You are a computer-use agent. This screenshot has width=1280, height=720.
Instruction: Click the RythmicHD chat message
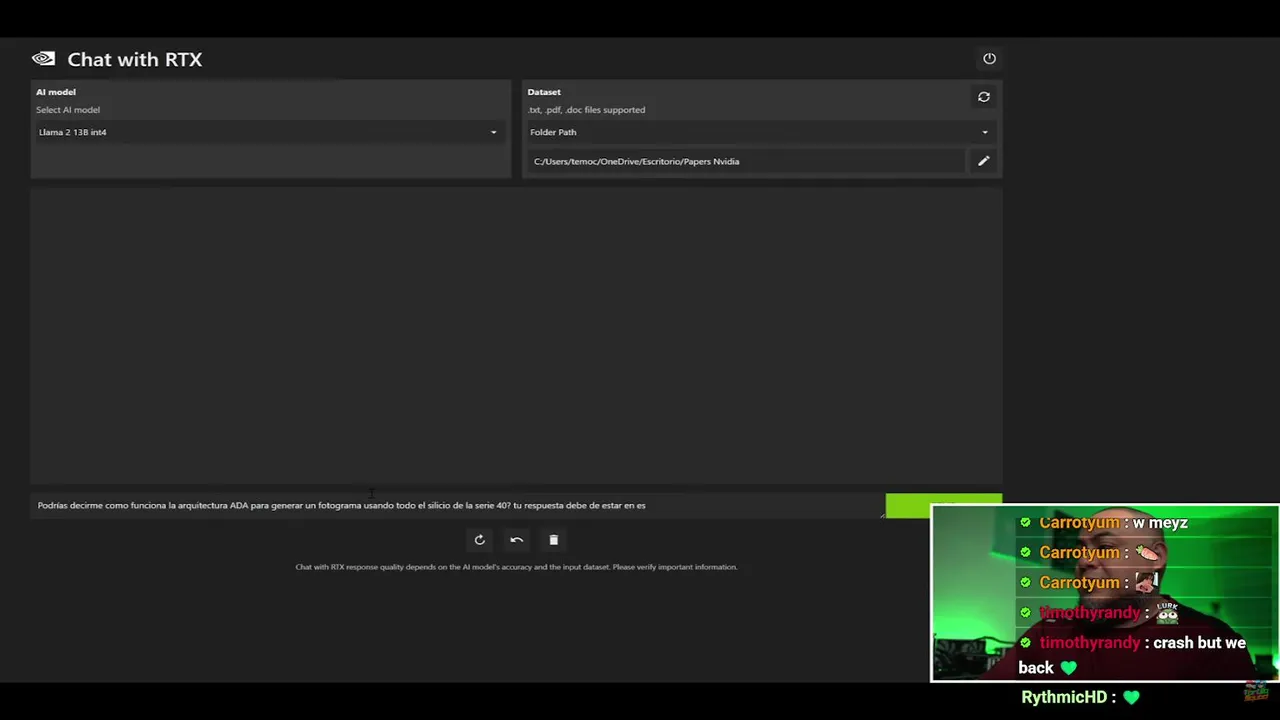pyautogui.click(x=1080, y=697)
